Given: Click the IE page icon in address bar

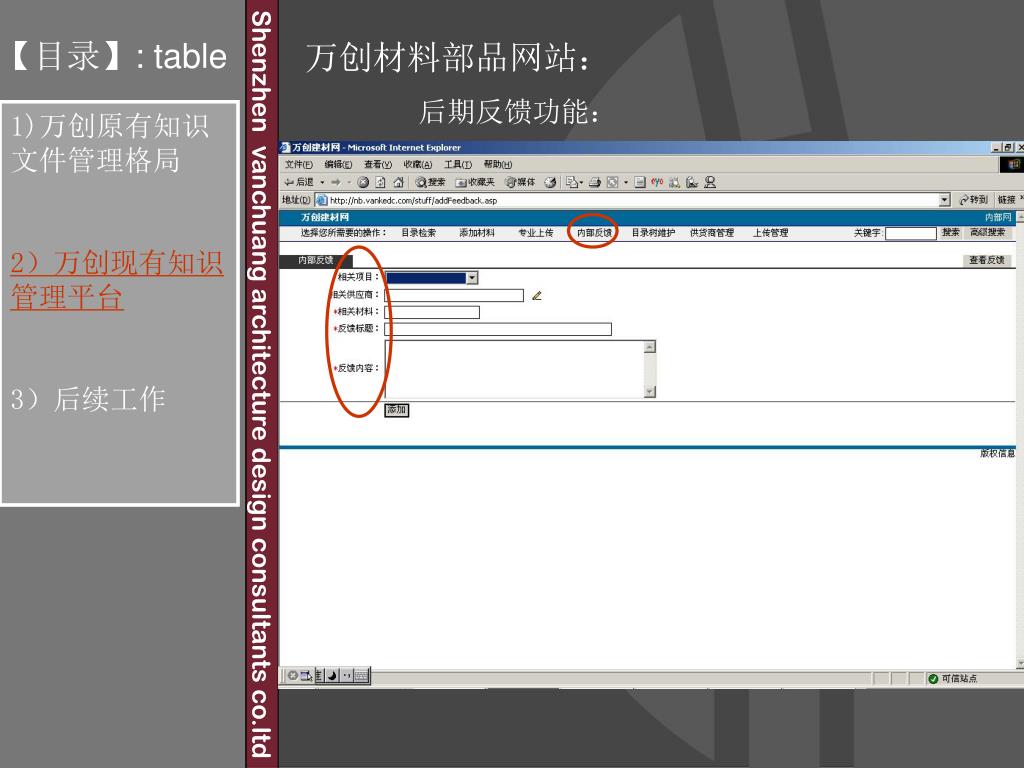Looking at the screenshot, I should point(321,200).
